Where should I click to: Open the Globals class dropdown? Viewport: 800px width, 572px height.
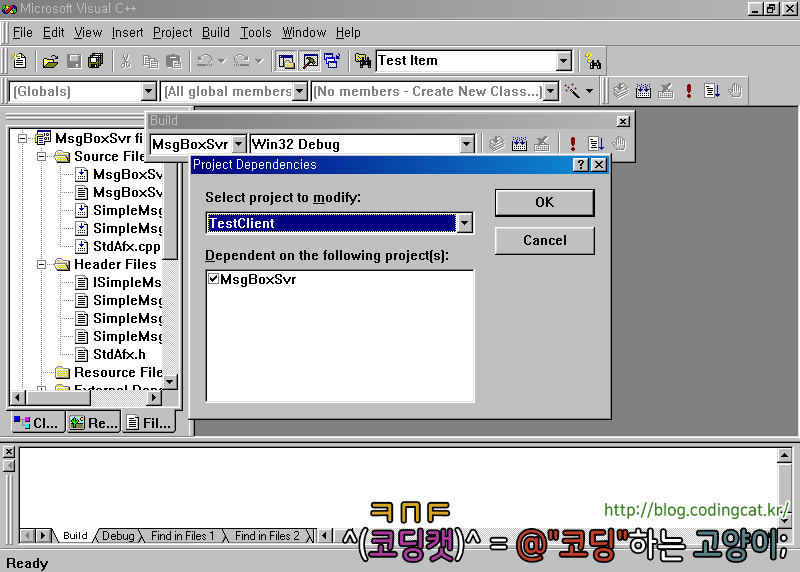pyautogui.click(x=148, y=92)
